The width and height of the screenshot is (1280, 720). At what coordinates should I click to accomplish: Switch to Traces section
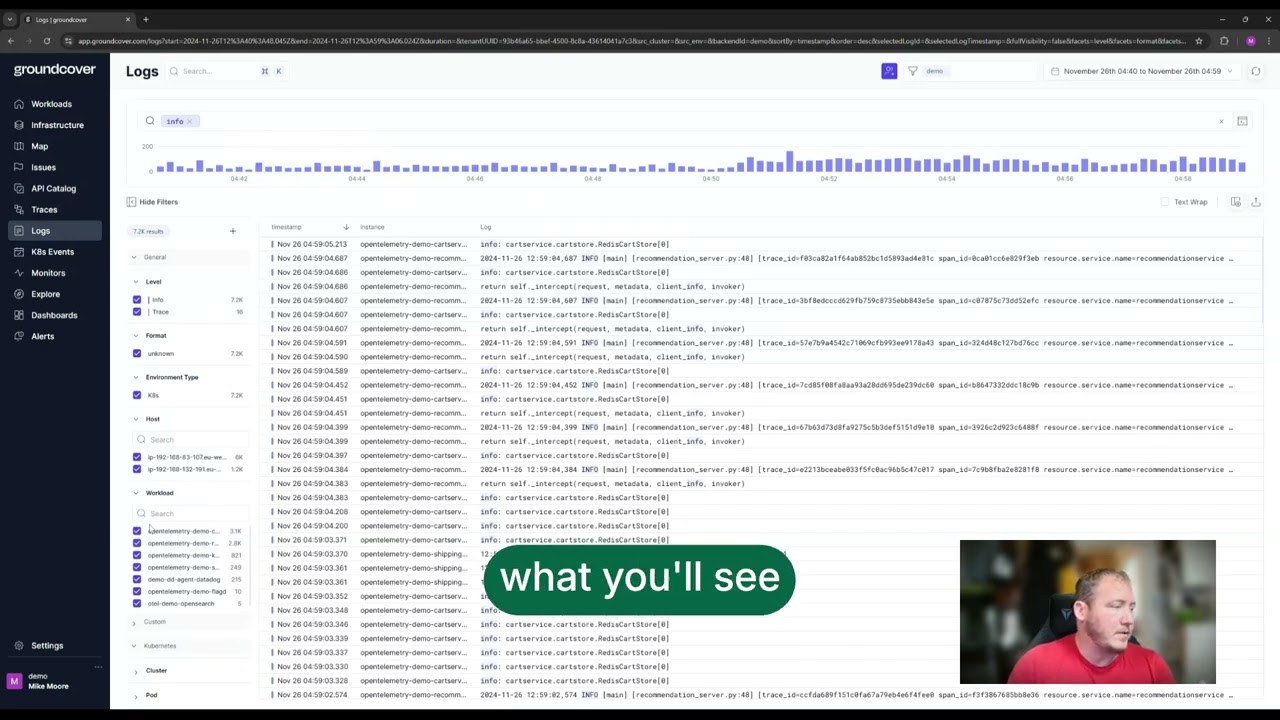click(44, 209)
